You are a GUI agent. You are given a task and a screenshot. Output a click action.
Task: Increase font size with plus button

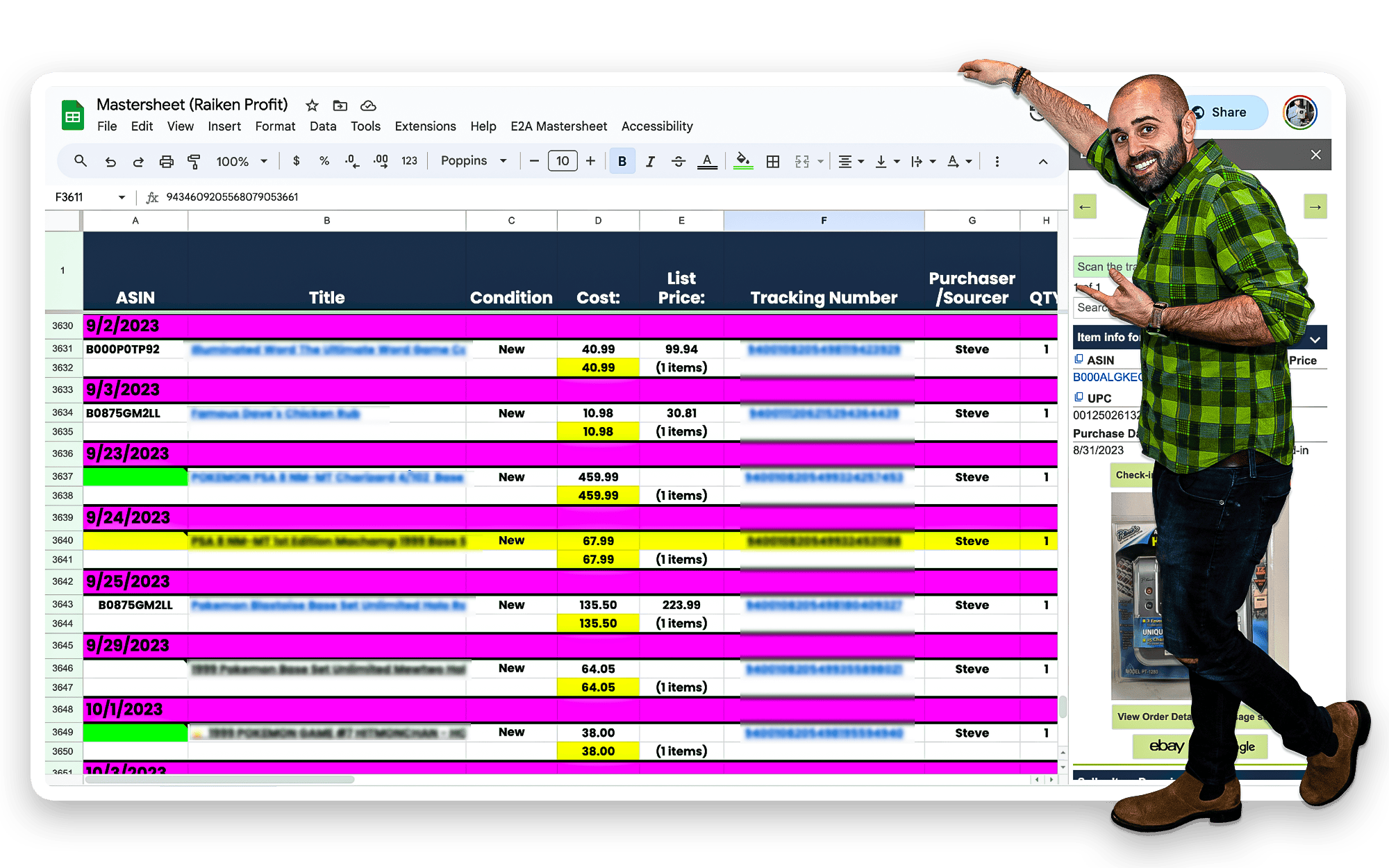[x=590, y=161]
